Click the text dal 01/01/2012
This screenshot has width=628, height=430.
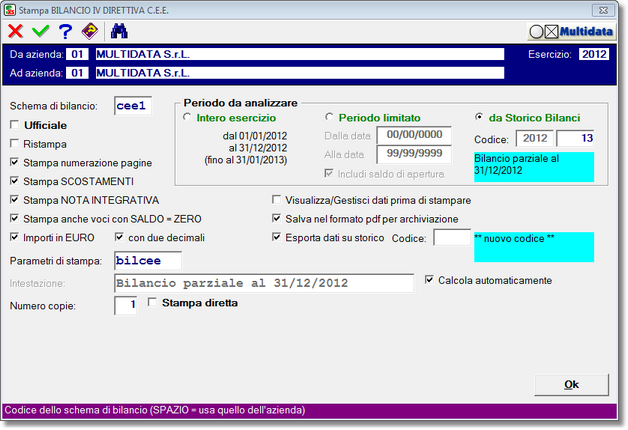[x=255, y=136]
